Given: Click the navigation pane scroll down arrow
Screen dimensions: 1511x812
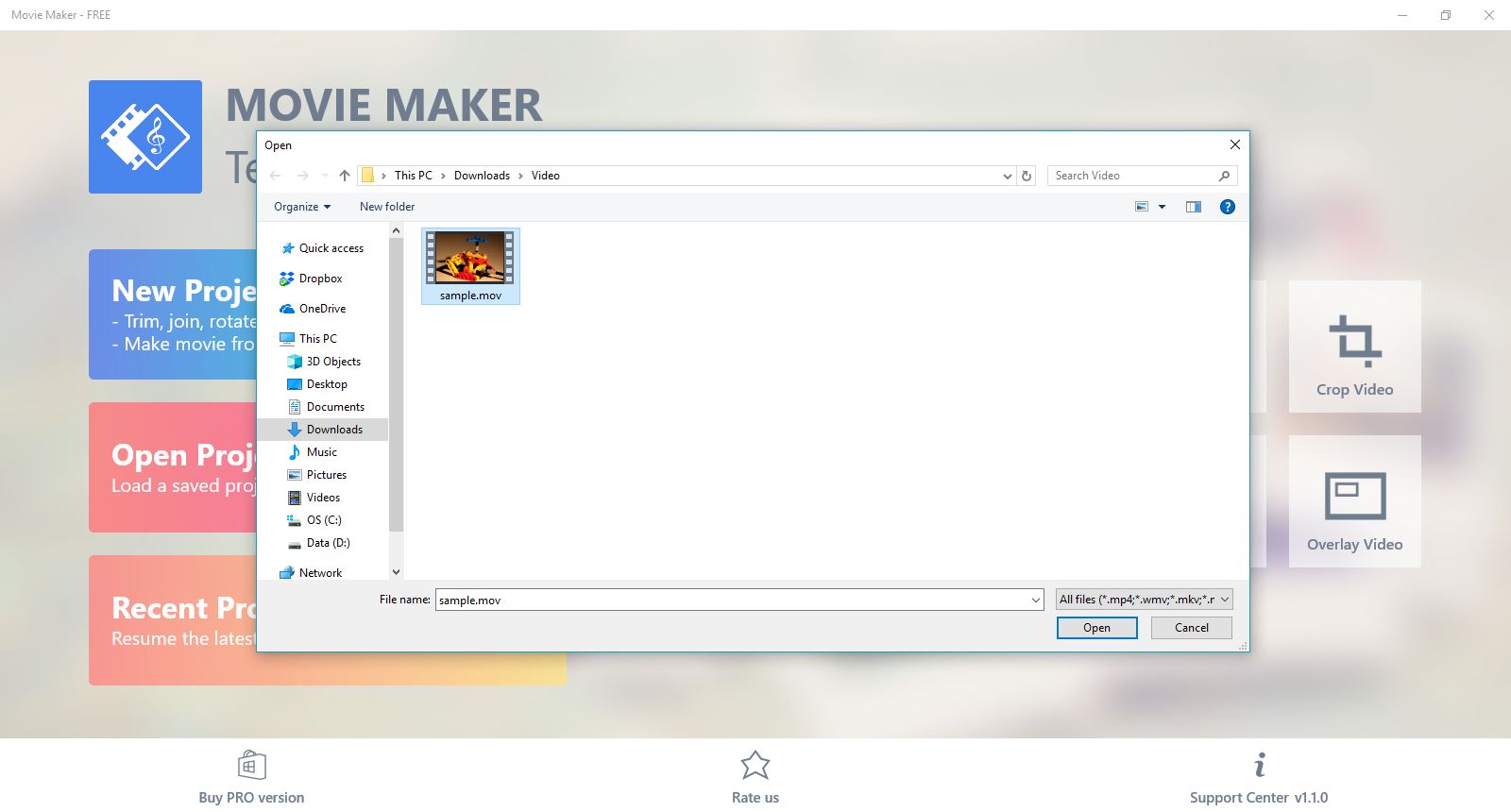Looking at the screenshot, I should pyautogui.click(x=396, y=572).
